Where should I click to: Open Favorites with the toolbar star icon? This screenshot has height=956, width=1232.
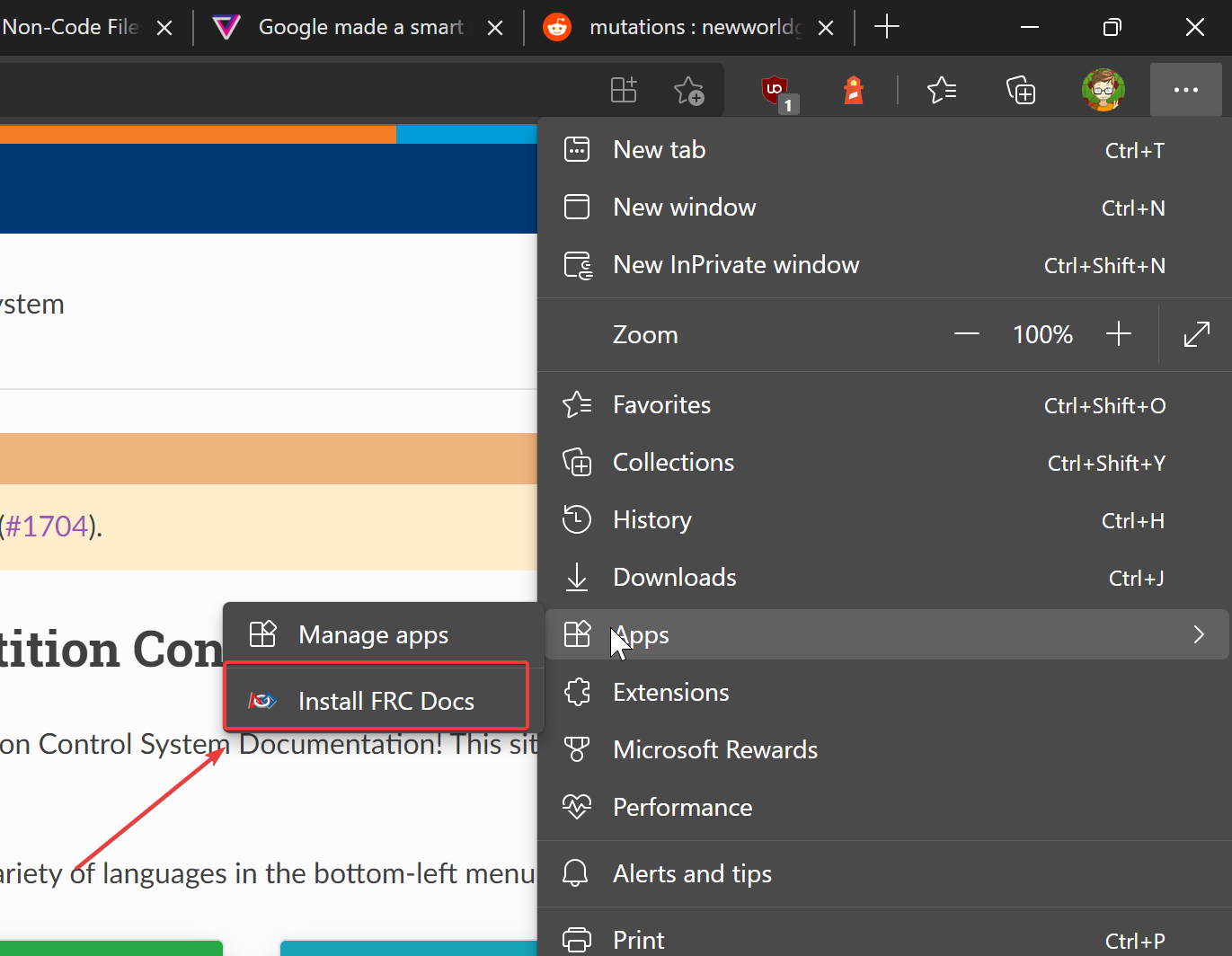(x=942, y=90)
